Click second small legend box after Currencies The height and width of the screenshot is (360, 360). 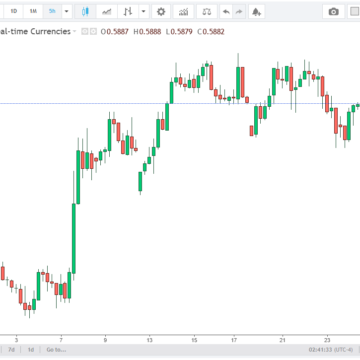click(x=93, y=32)
